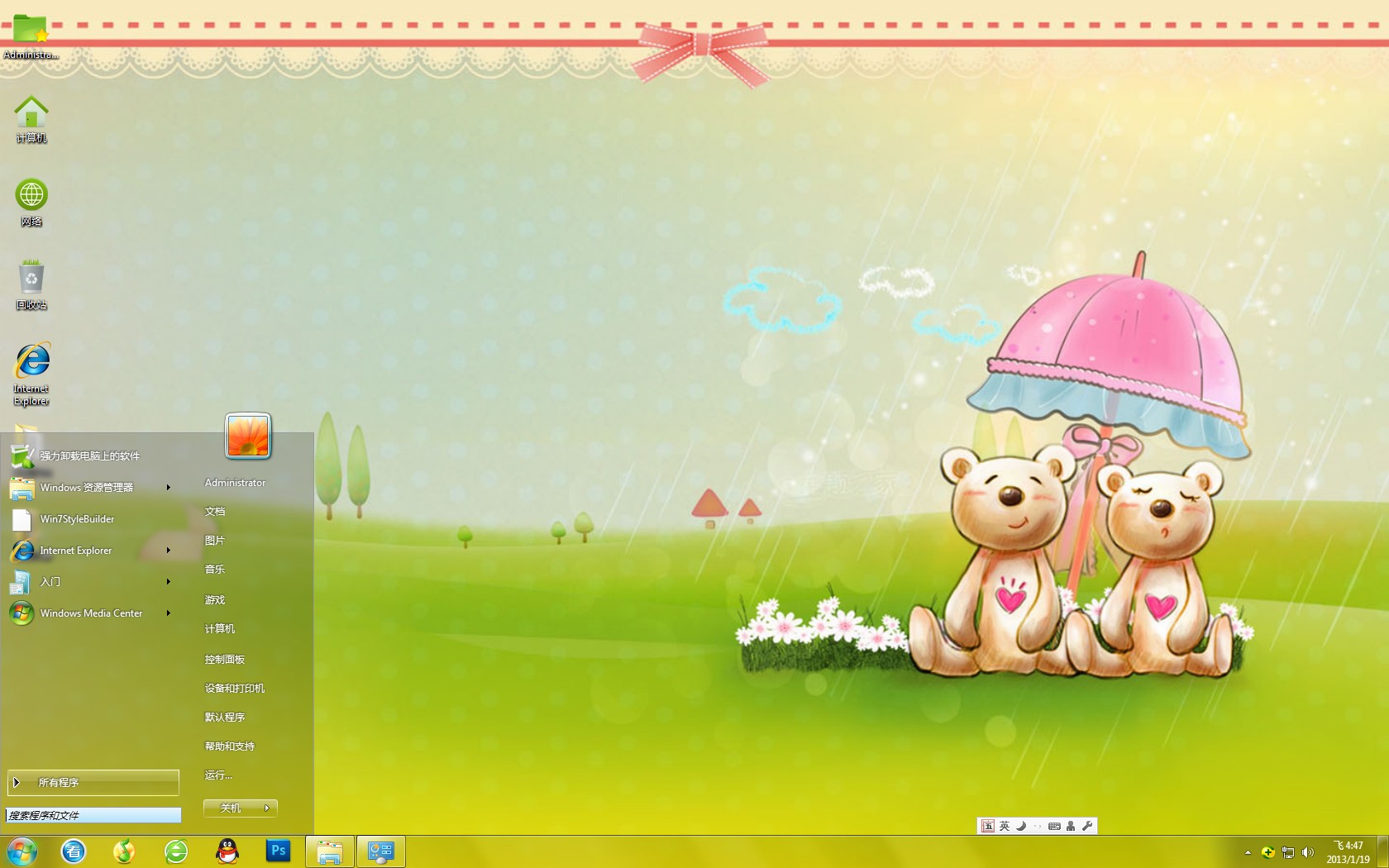The height and width of the screenshot is (868, 1389).
Task: Click the 五 Wubi input mode icon
Action: [988, 826]
